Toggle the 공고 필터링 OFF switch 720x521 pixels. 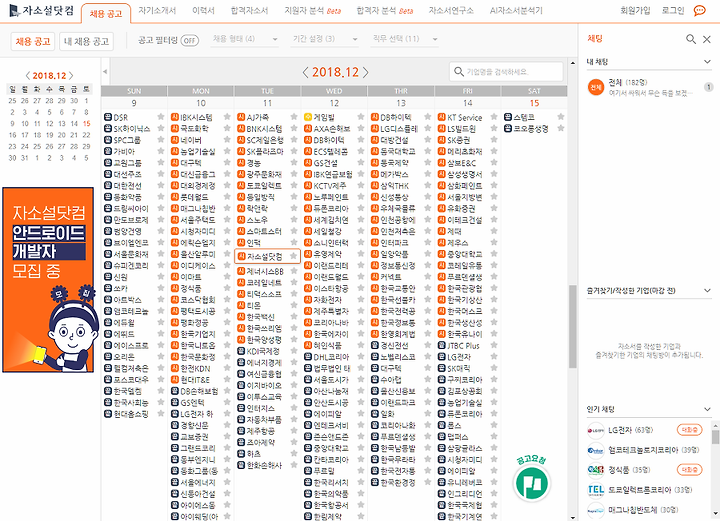click(x=190, y=40)
